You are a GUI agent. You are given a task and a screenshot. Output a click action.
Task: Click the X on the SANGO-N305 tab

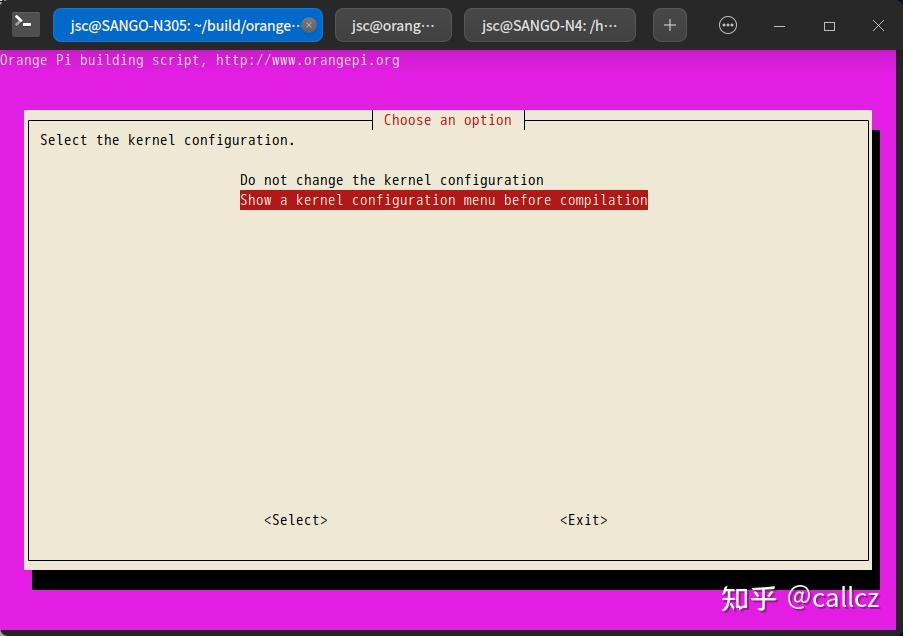point(310,25)
